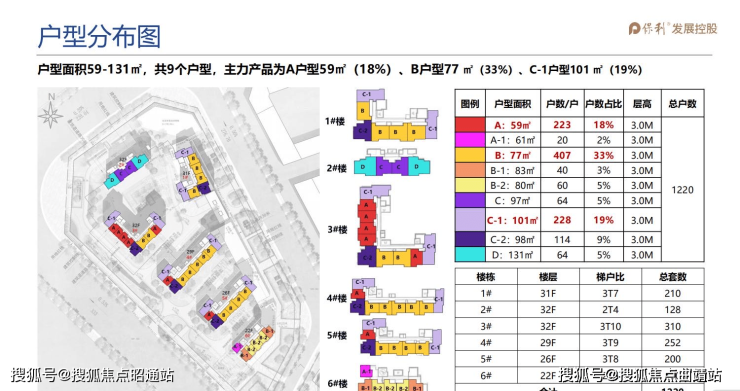Select the 3# building row in table
This screenshot has width=740, height=391.
(x=579, y=326)
